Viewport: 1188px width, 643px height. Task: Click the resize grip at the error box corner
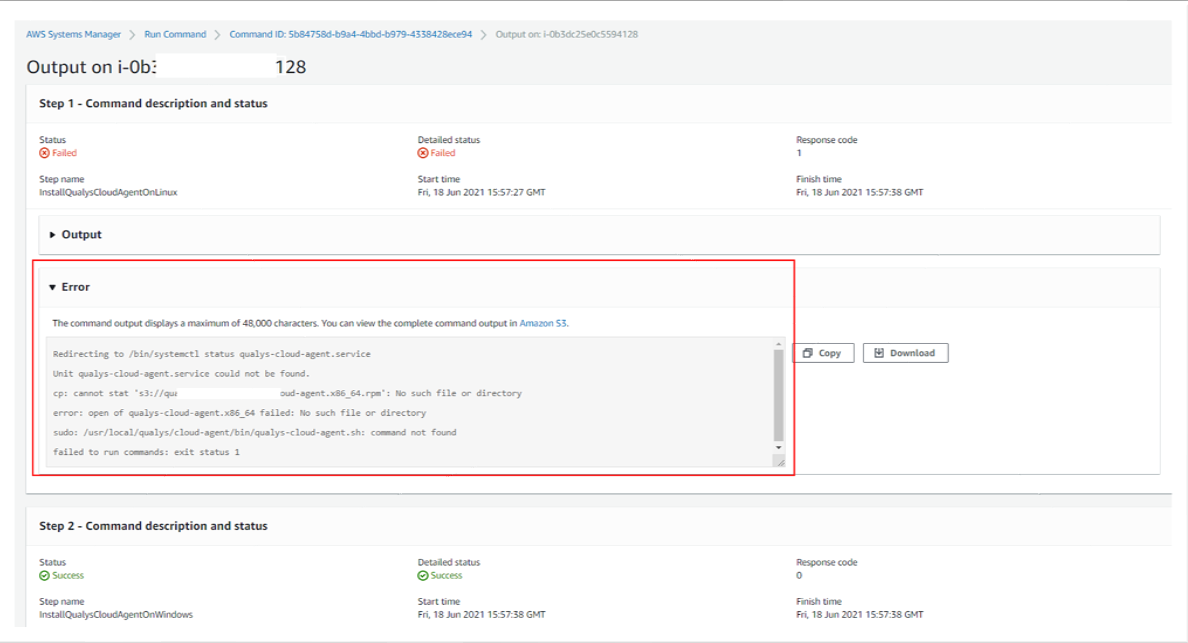point(780,461)
